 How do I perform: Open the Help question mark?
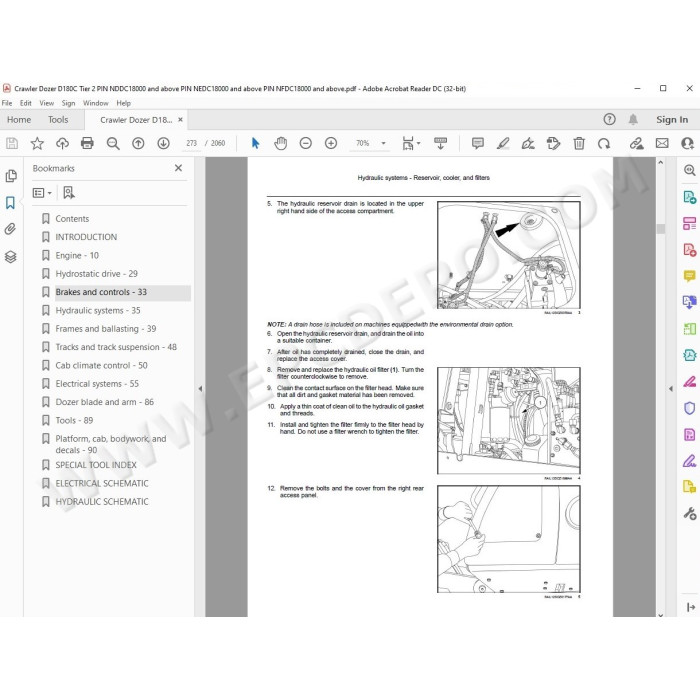click(609, 119)
